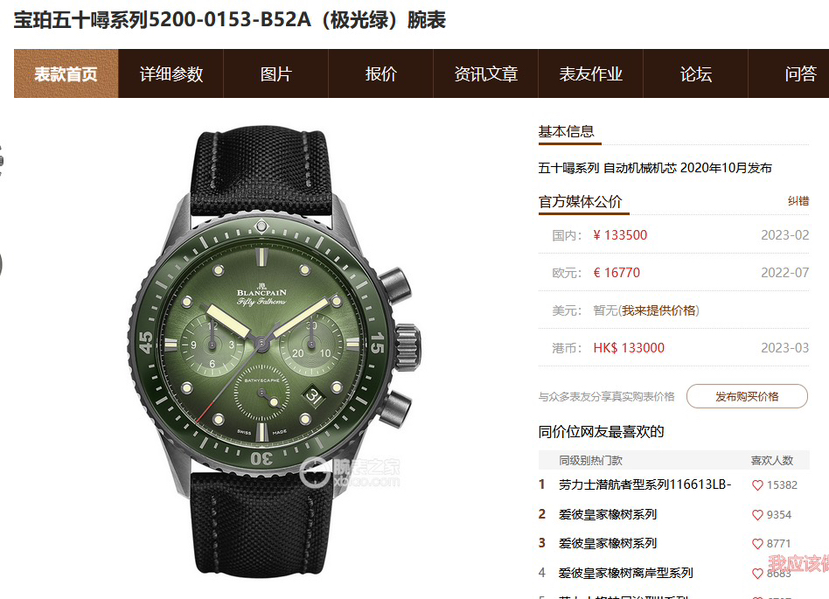
Task: Open the 论坛 tab
Action: coord(696,74)
